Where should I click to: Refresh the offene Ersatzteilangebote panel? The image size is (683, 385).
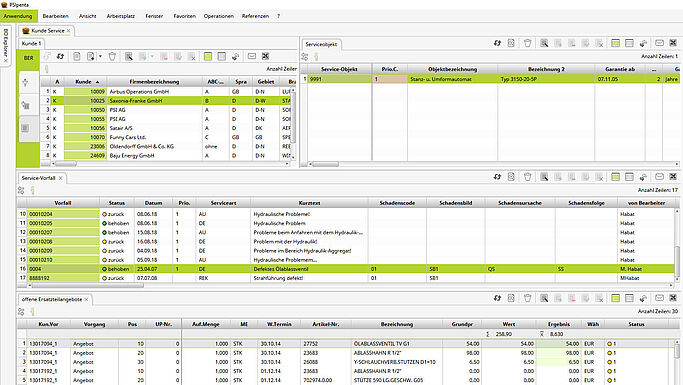tap(497, 298)
